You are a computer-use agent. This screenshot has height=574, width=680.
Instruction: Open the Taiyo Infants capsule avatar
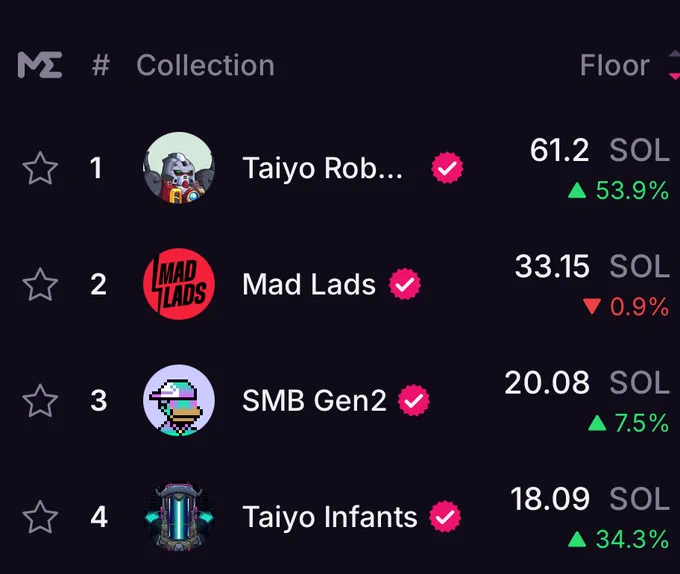coord(179,516)
